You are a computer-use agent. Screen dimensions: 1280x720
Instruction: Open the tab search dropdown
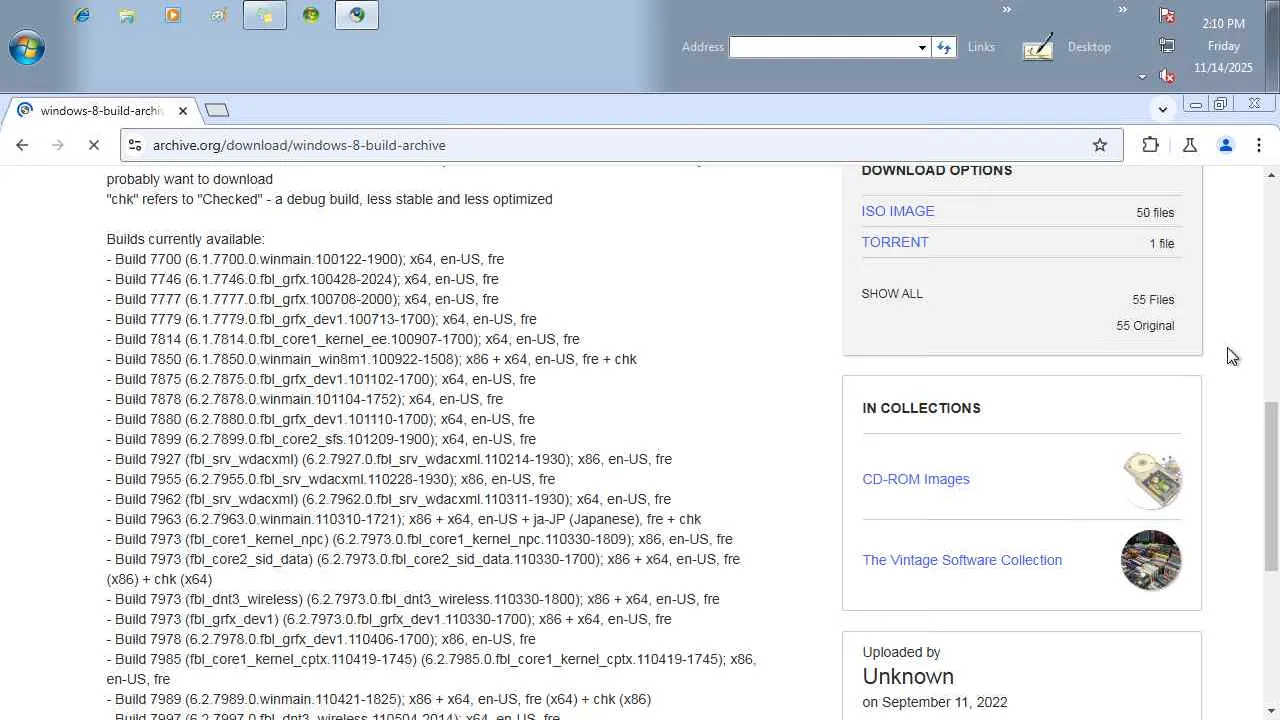click(x=1162, y=109)
